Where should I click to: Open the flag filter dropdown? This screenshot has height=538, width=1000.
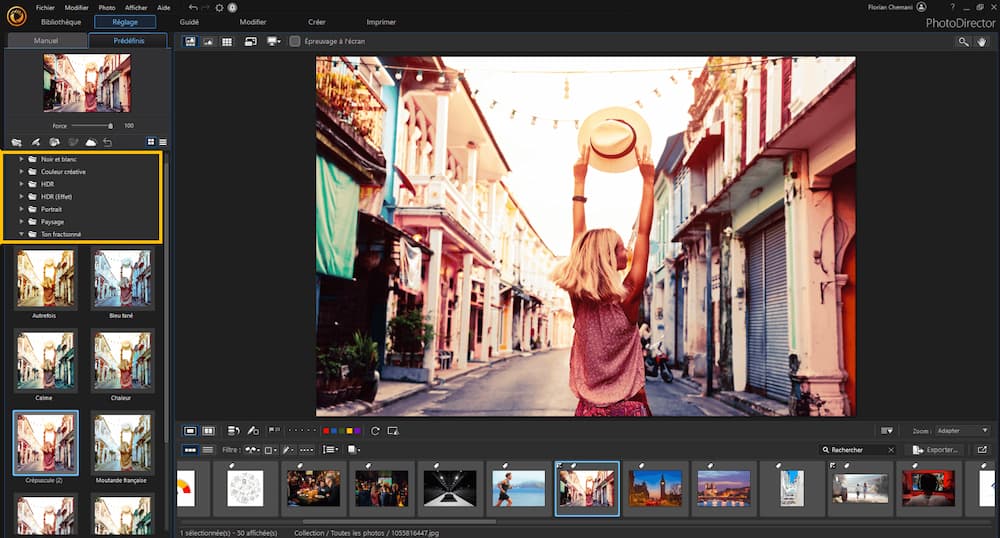(253, 449)
